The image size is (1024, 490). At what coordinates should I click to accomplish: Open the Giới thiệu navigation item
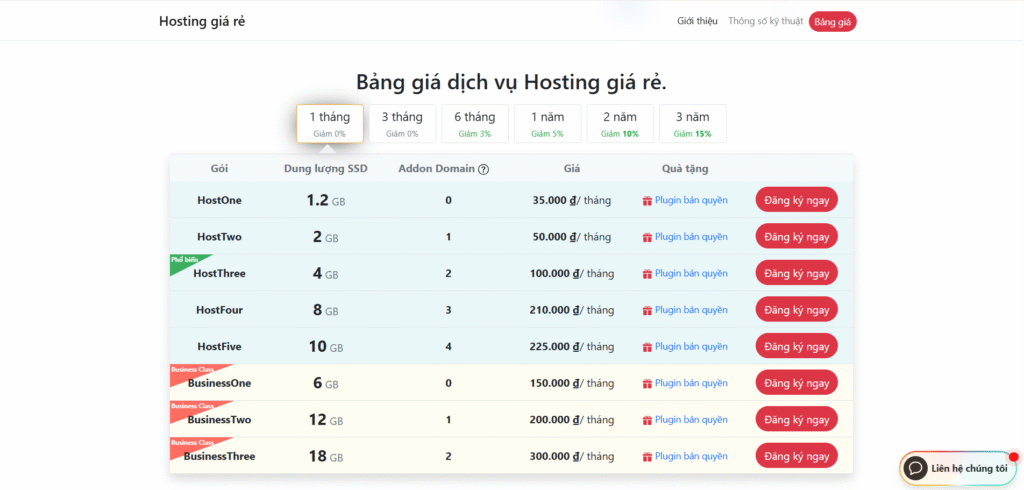(x=697, y=21)
